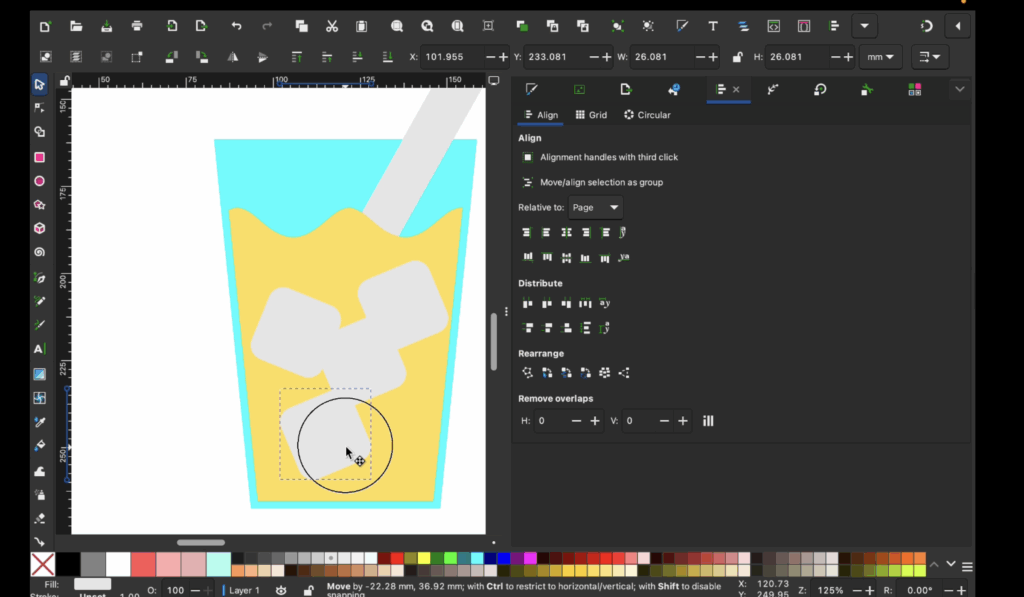Open the Transform panel tab

click(x=820, y=89)
